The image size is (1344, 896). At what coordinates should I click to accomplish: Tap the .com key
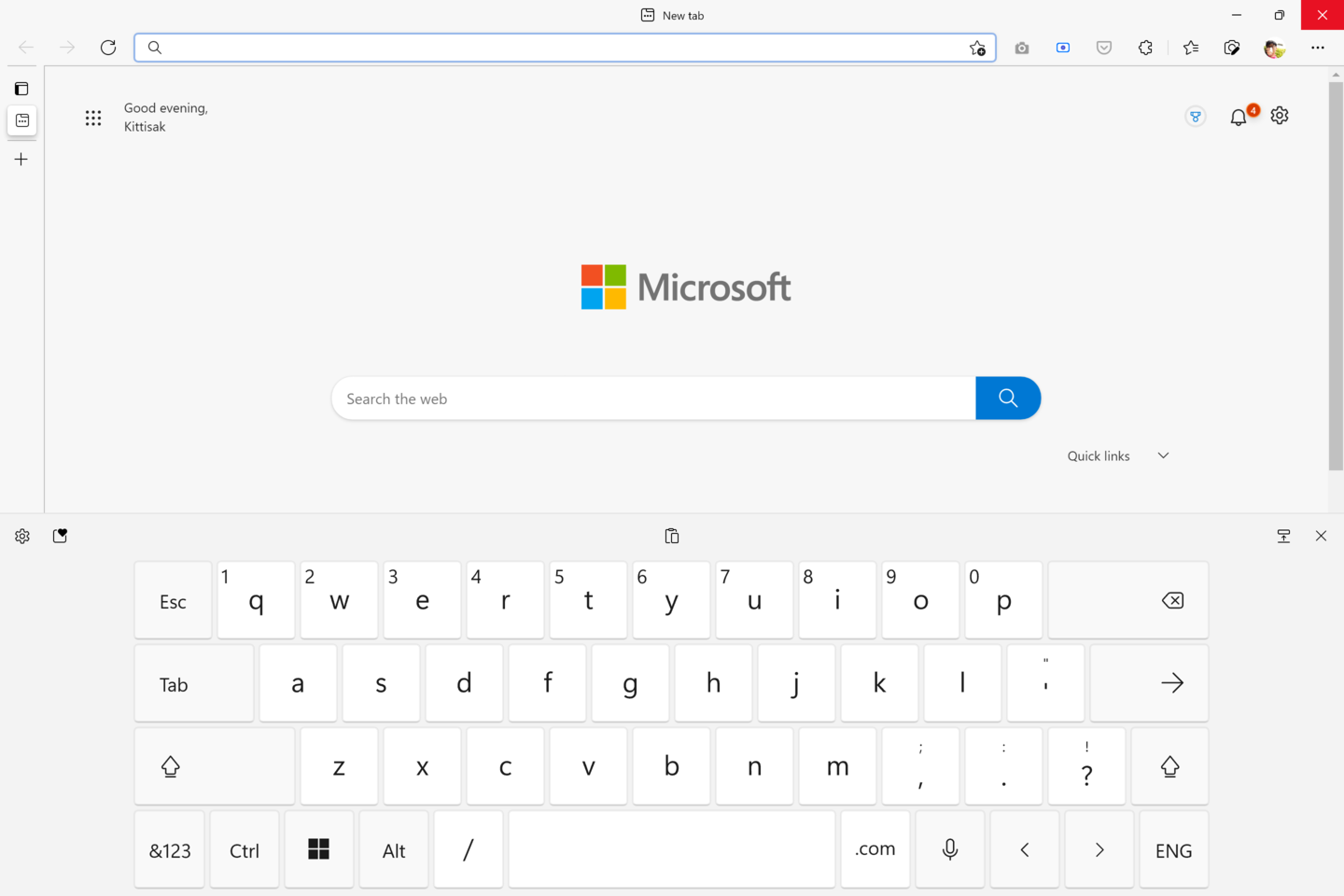[x=875, y=849]
